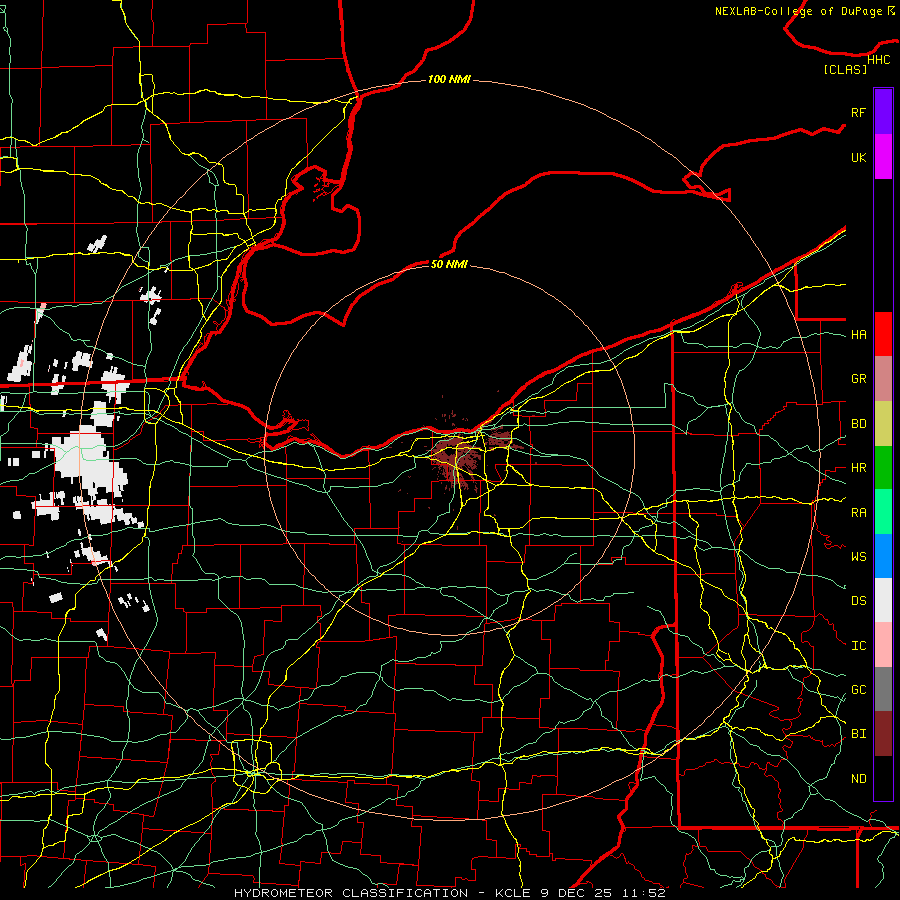
Task: Click the BD yellow legend color block
Action: pyautogui.click(x=883, y=423)
